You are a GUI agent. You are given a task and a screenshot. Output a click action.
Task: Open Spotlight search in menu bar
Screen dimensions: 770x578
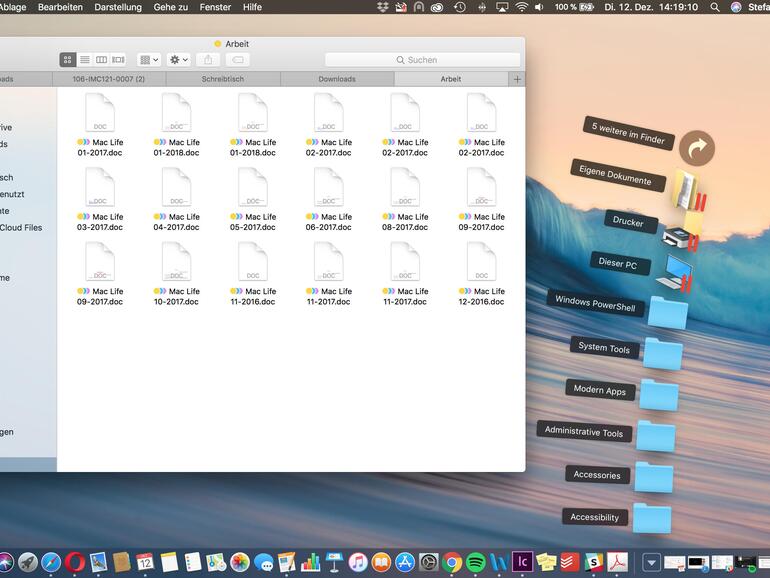[715, 7]
